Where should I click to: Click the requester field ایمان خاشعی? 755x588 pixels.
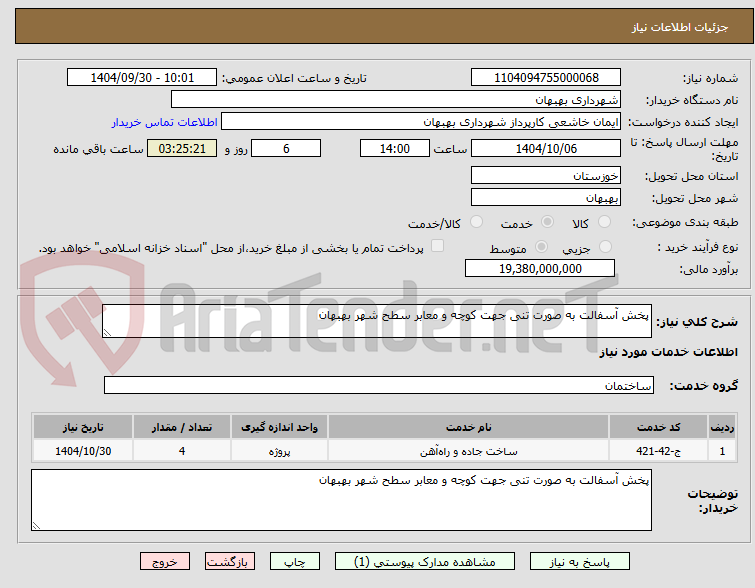421,122
